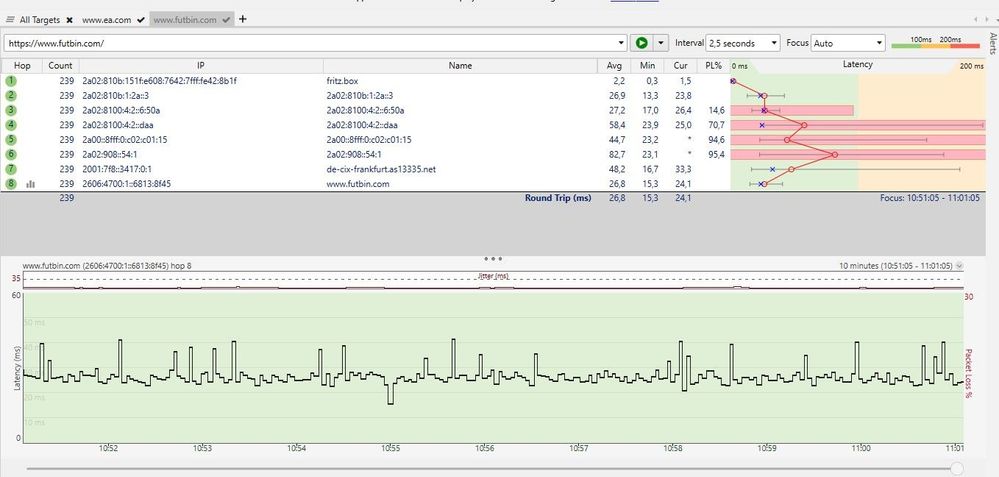The height and width of the screenshot is (477, 999).
Task: Click the 11:00 marker on time axis
Action: click(x=861, y=448)
